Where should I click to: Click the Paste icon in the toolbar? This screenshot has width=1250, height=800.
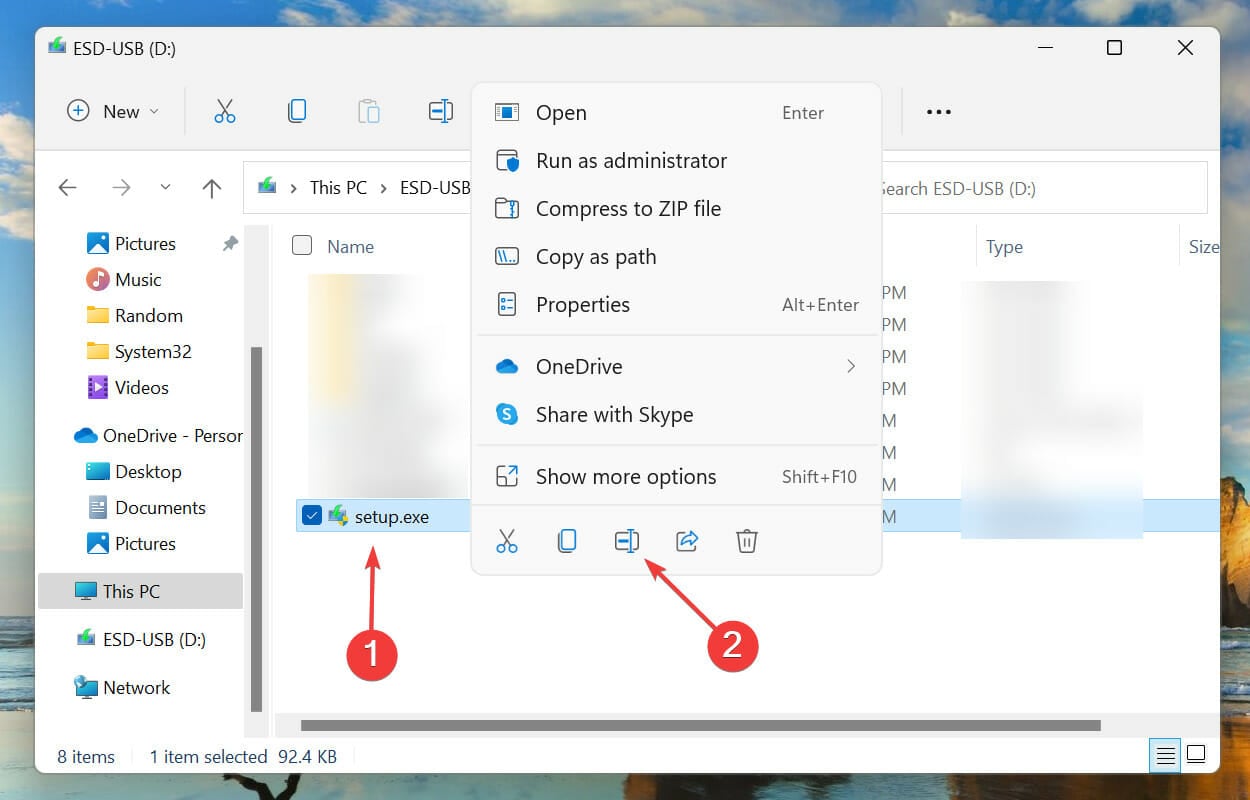point(369,111)
